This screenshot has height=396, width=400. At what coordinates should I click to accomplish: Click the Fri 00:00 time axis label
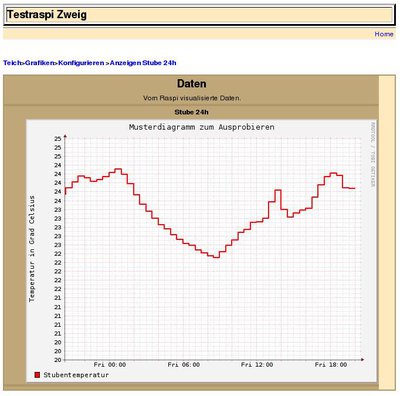point(110,365)
